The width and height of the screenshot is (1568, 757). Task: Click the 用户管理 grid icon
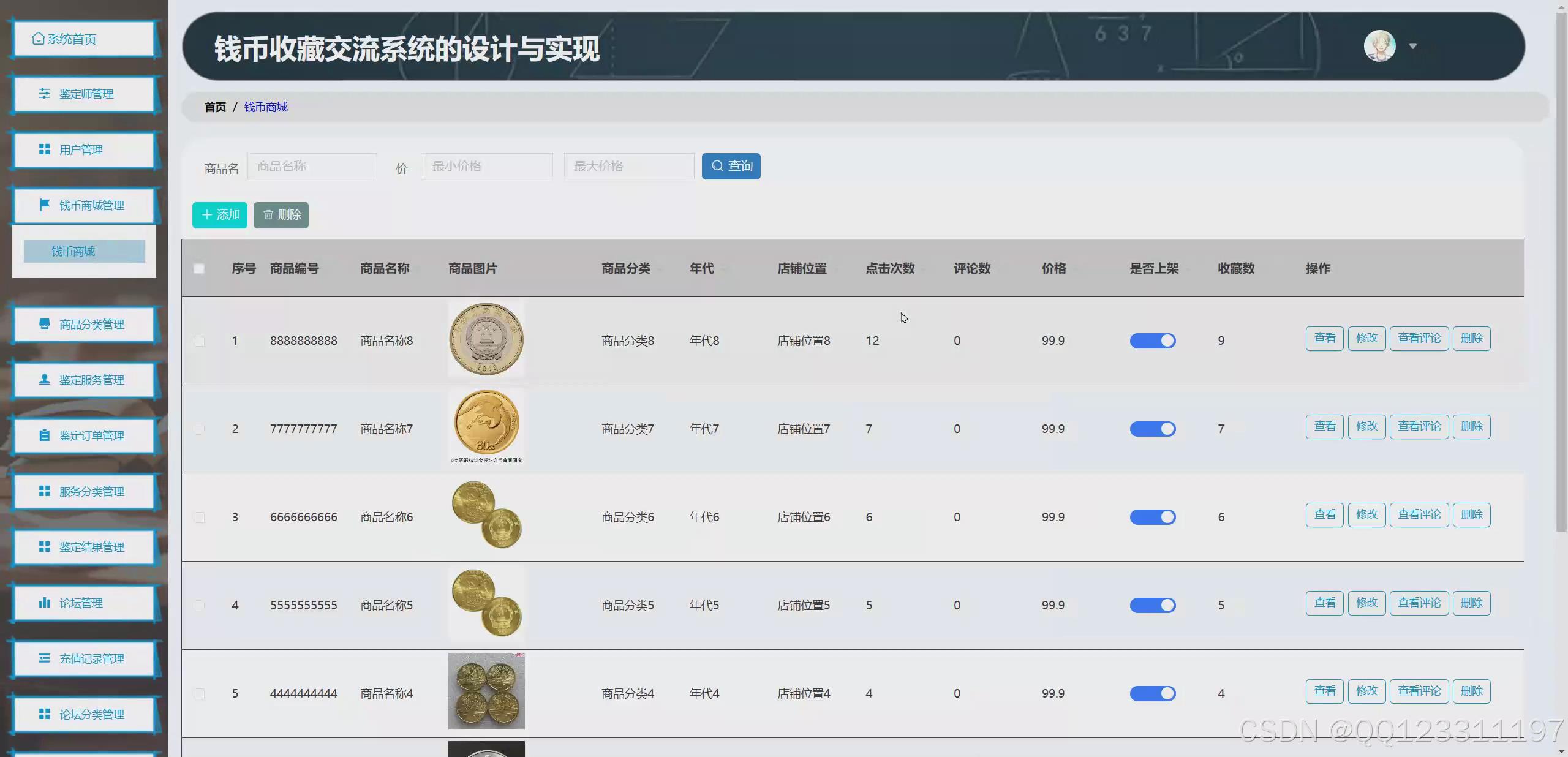click(x=44, y=149)
